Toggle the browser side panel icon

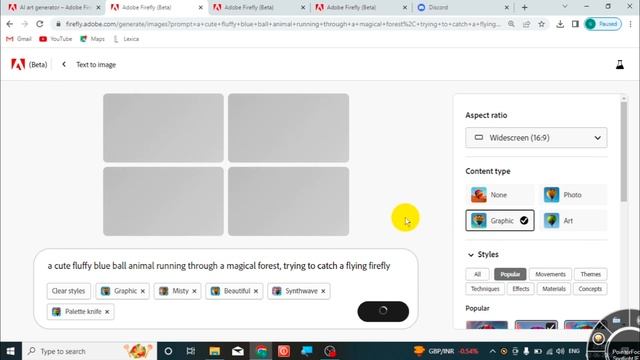pos(575,24)
